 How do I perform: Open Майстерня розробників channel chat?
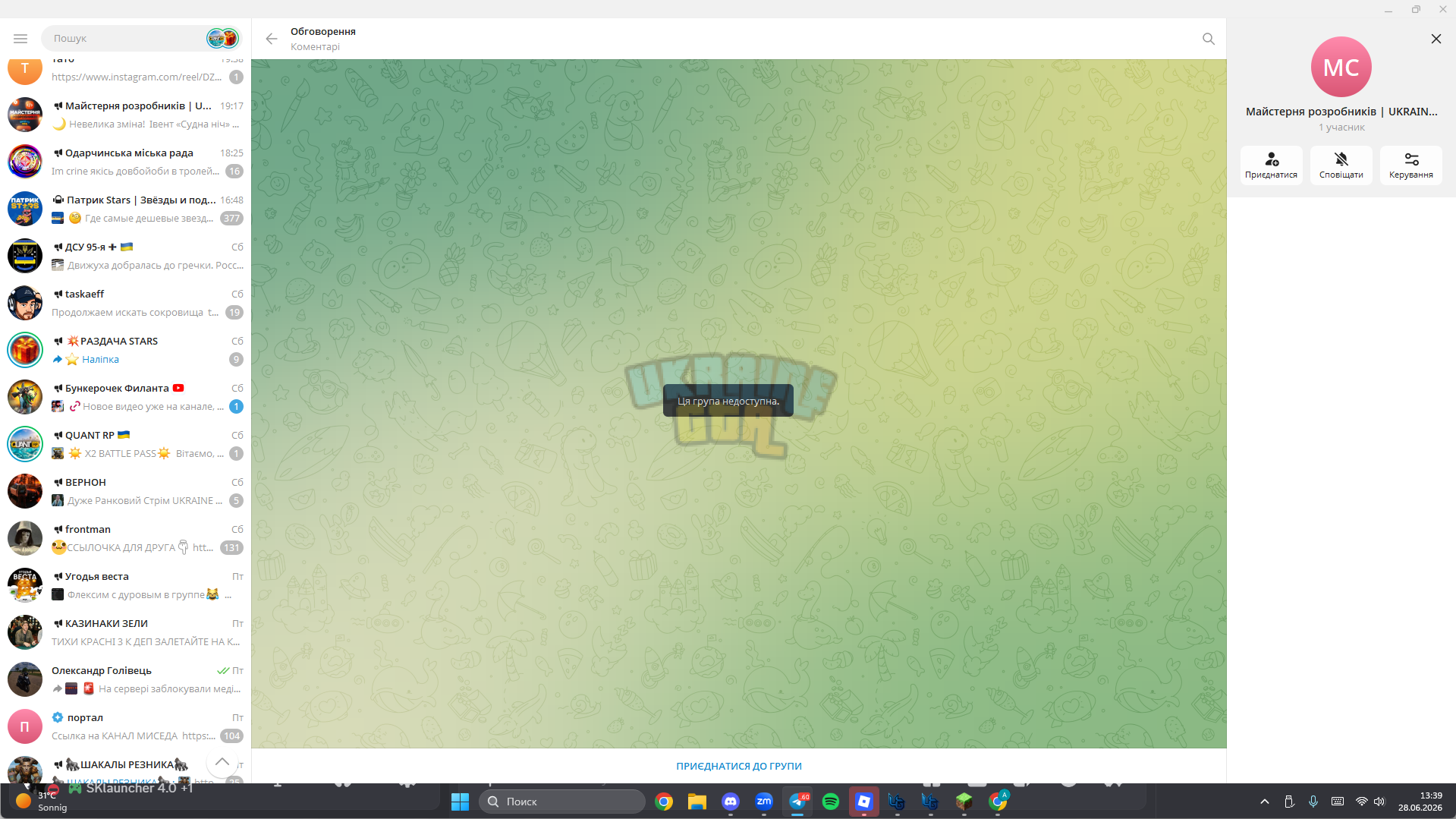(126, 115)
